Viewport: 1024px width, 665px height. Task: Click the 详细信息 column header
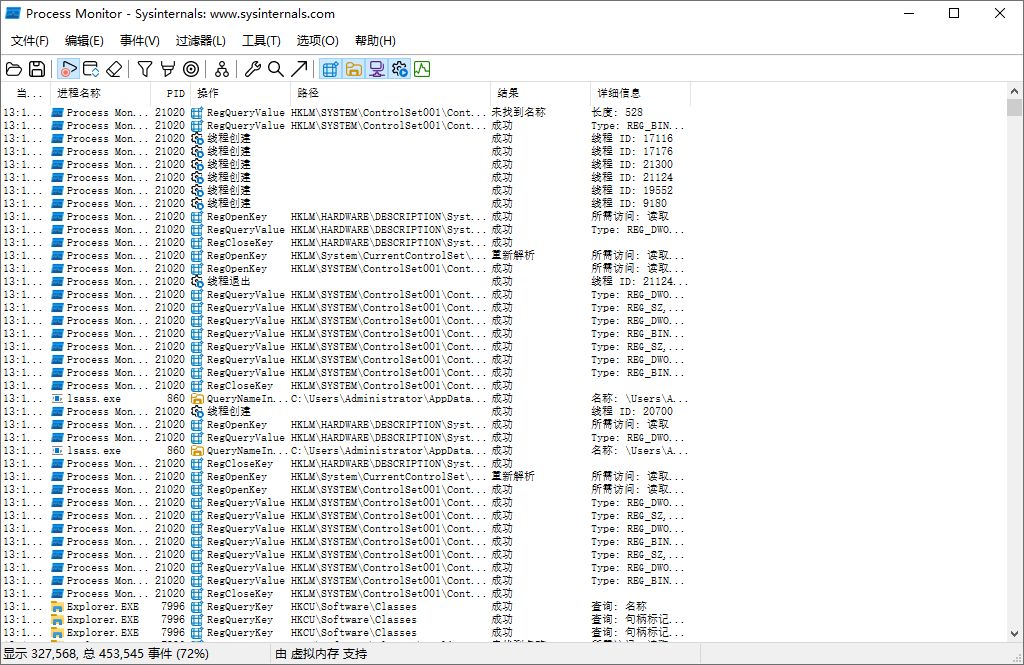tap(640, 93)
